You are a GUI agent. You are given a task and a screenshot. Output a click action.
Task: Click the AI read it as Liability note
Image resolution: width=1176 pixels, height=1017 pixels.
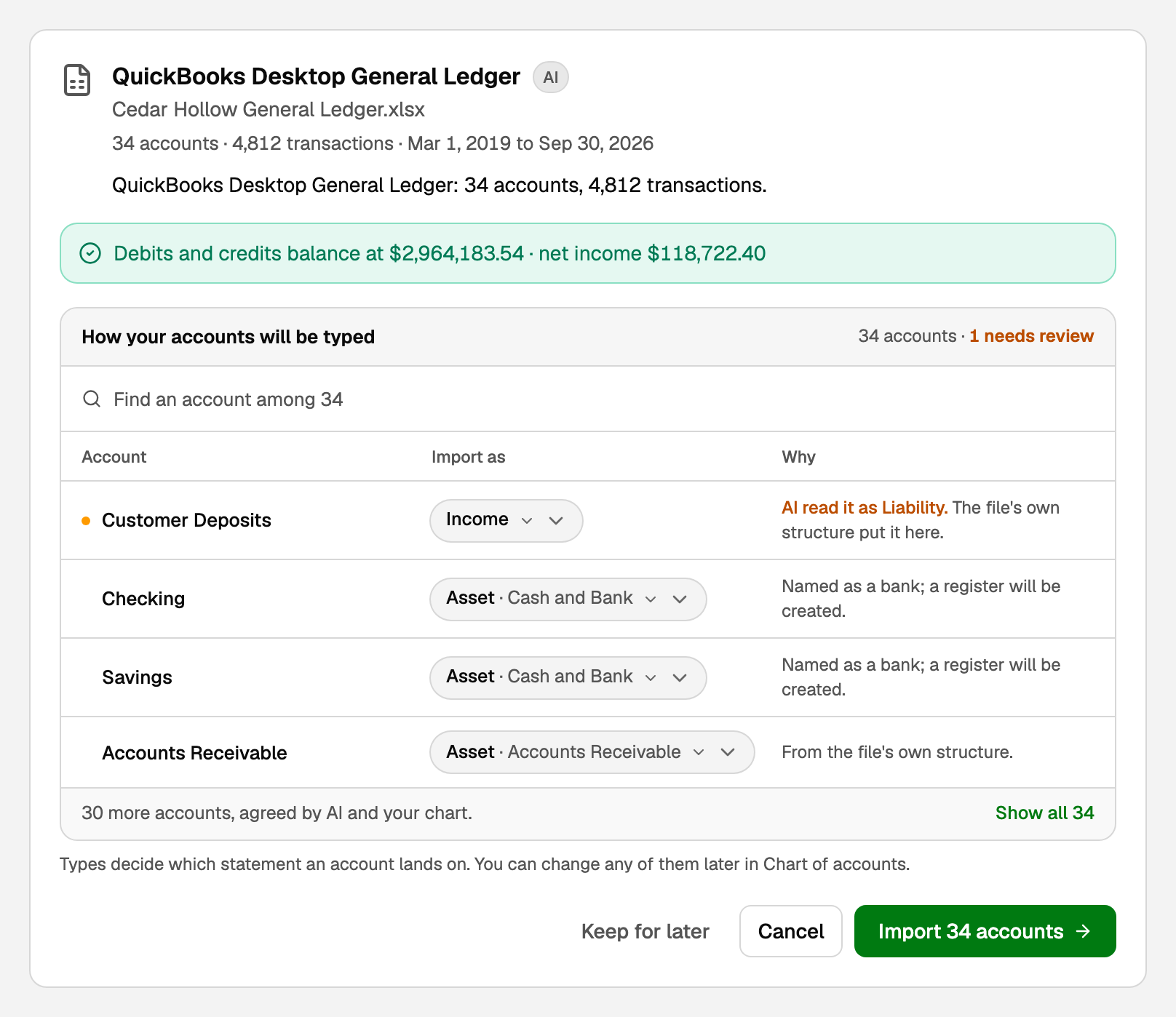pyautogui.click(x=865, y=508)
